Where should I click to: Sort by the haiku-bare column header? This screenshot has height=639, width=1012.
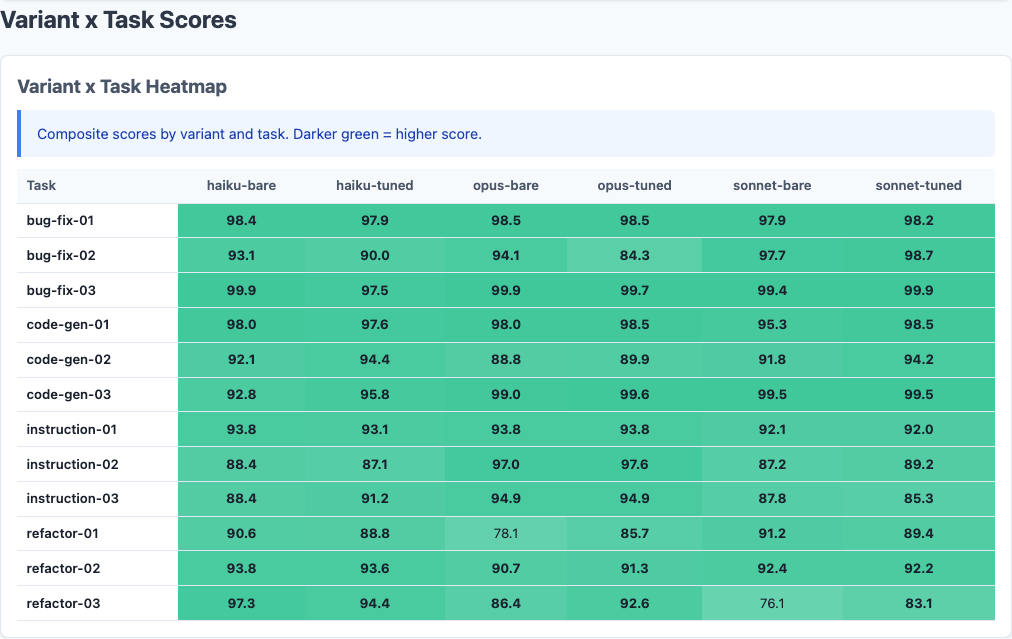241,185
